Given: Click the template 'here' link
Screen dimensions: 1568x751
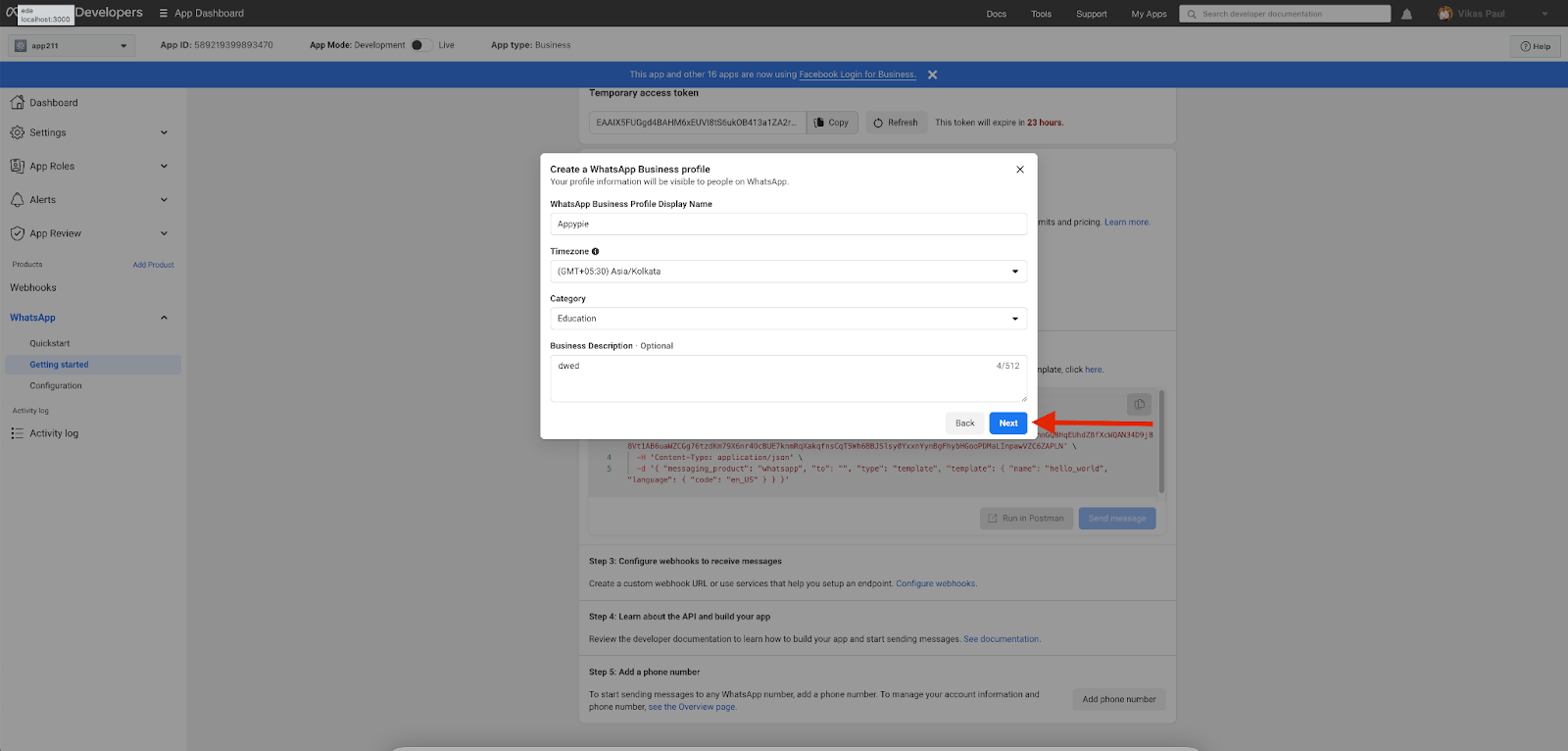Looking at the screenshot, I should click(1094, 370).
